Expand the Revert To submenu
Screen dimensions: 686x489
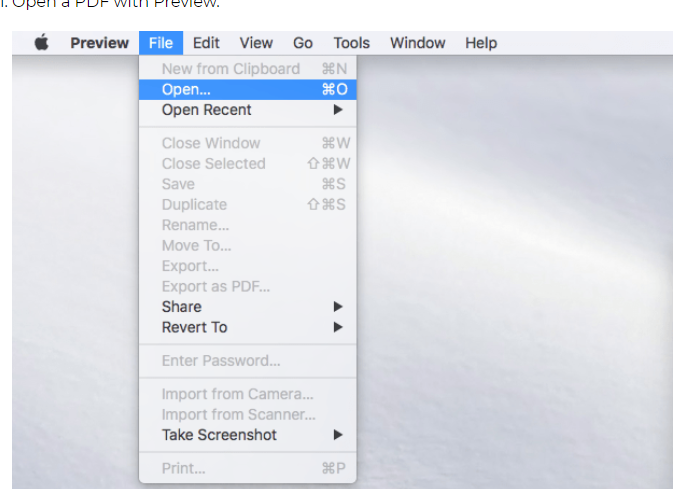click(248, 328)
